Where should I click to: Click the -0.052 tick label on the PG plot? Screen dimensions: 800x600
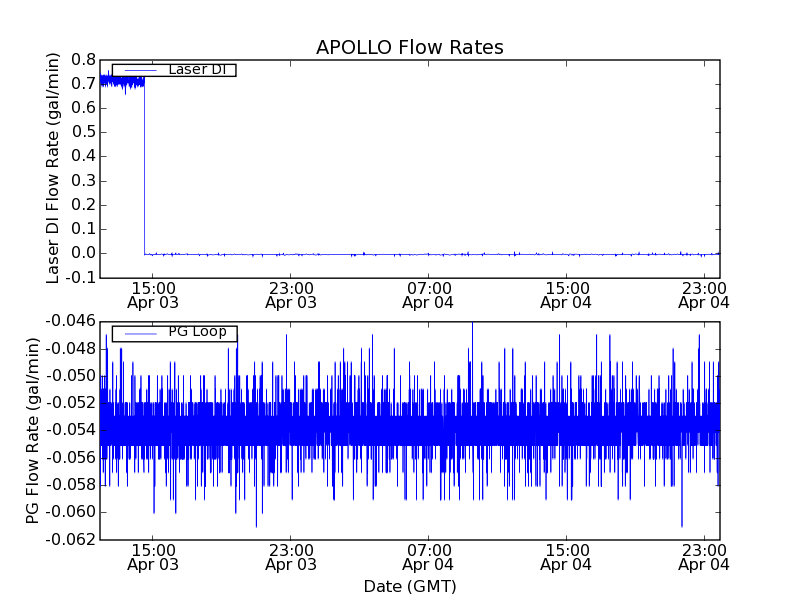tap(70, 403)
